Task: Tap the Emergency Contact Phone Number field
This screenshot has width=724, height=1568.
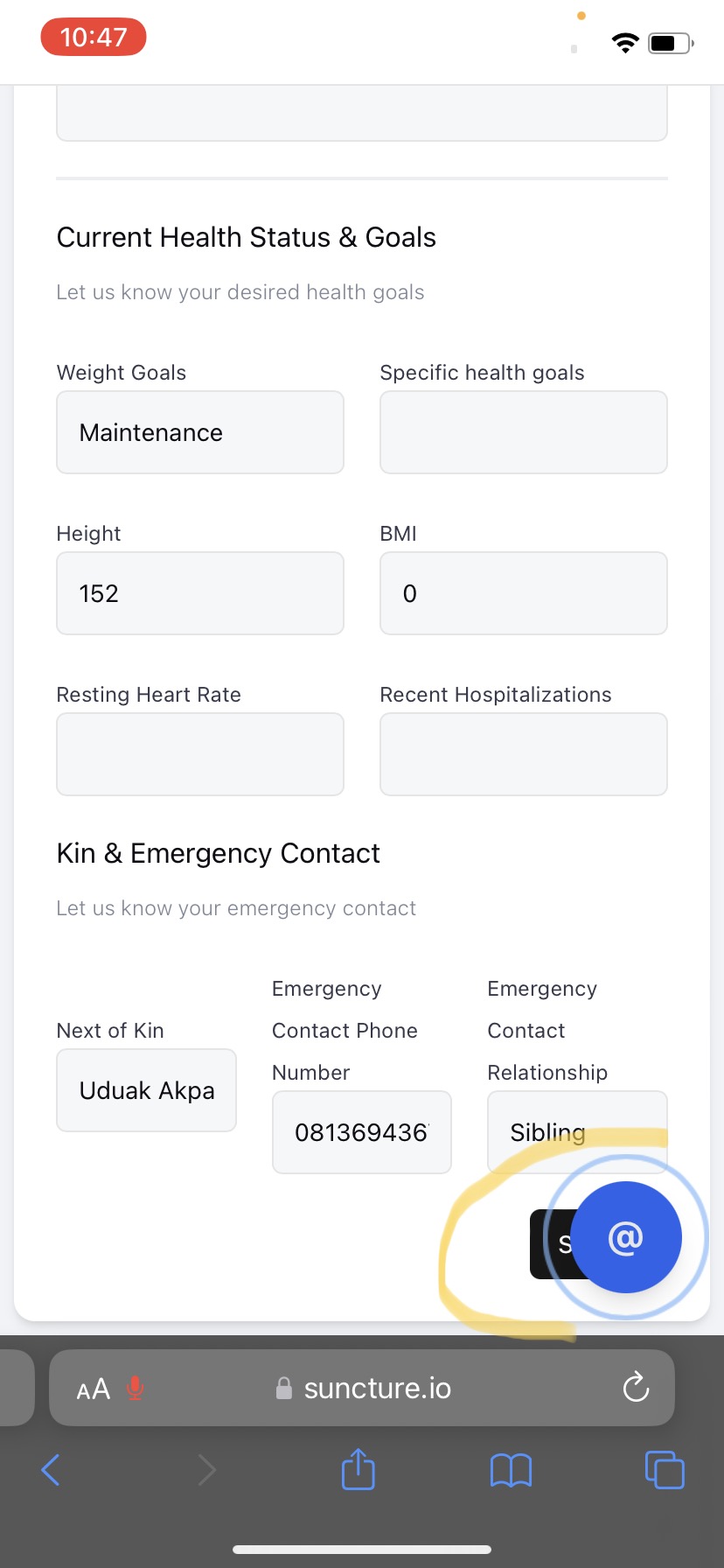Action: 361,1132
